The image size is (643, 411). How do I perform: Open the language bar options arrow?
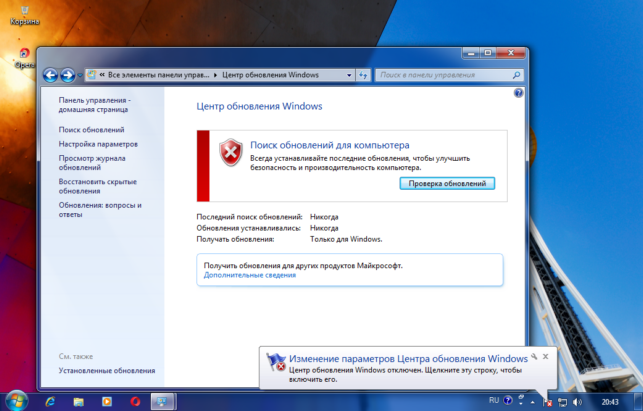[521, 404]
